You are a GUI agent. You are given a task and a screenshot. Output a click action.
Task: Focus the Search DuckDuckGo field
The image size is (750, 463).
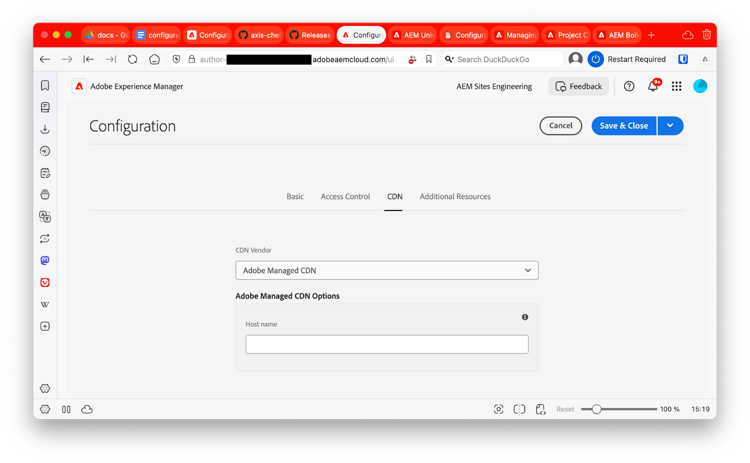tap(501, 59)
